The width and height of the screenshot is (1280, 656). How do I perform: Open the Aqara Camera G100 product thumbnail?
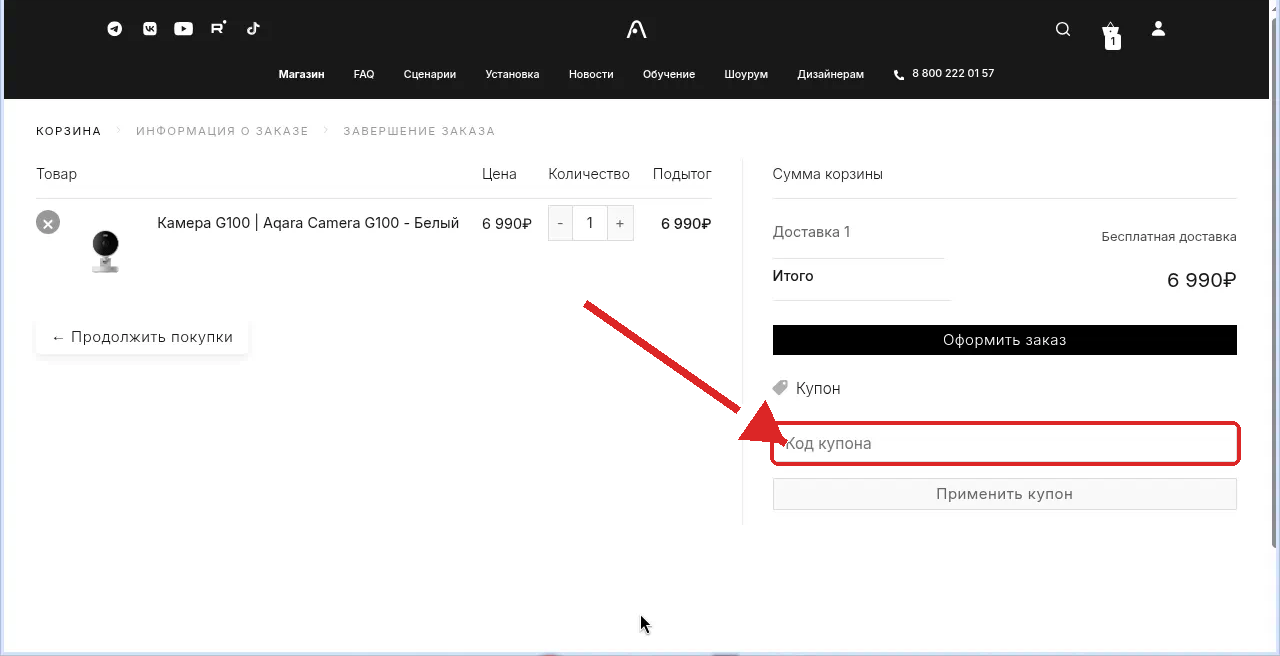(x=105, y=250)
